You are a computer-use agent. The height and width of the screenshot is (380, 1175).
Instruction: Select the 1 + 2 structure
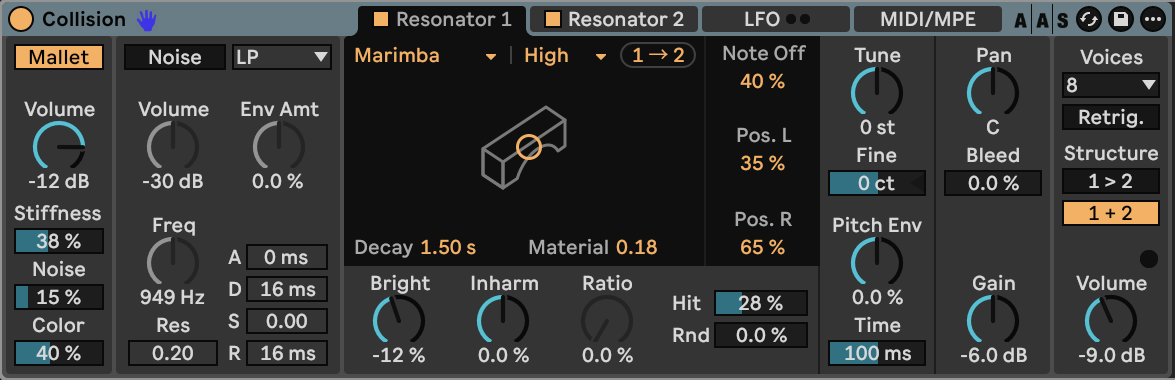[x=1111, y=213]
